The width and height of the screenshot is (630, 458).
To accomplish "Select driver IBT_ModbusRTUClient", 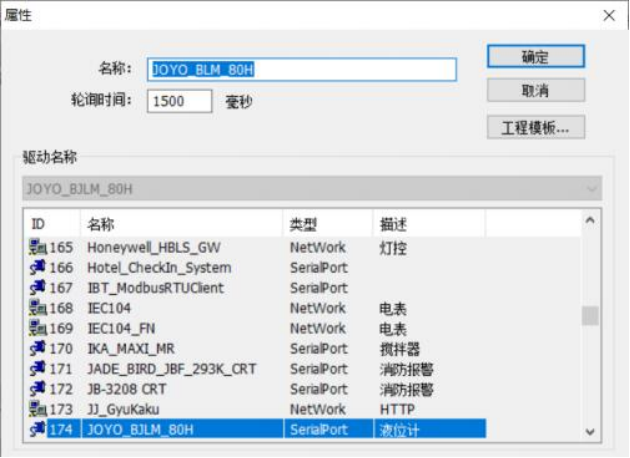I will click(x=156, y=288).
